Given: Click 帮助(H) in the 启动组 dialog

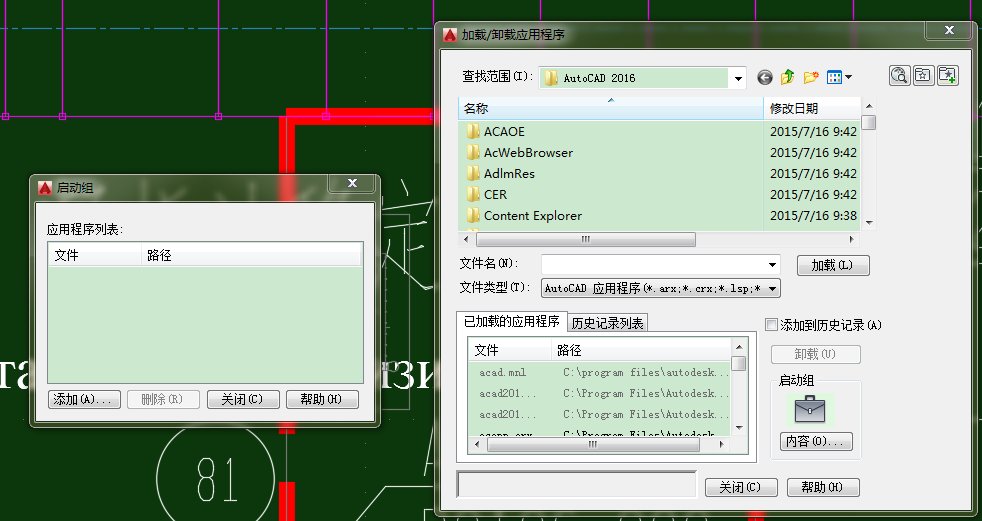Looking at the screenshot, I should pyautogui.click(x=322, y=400).
